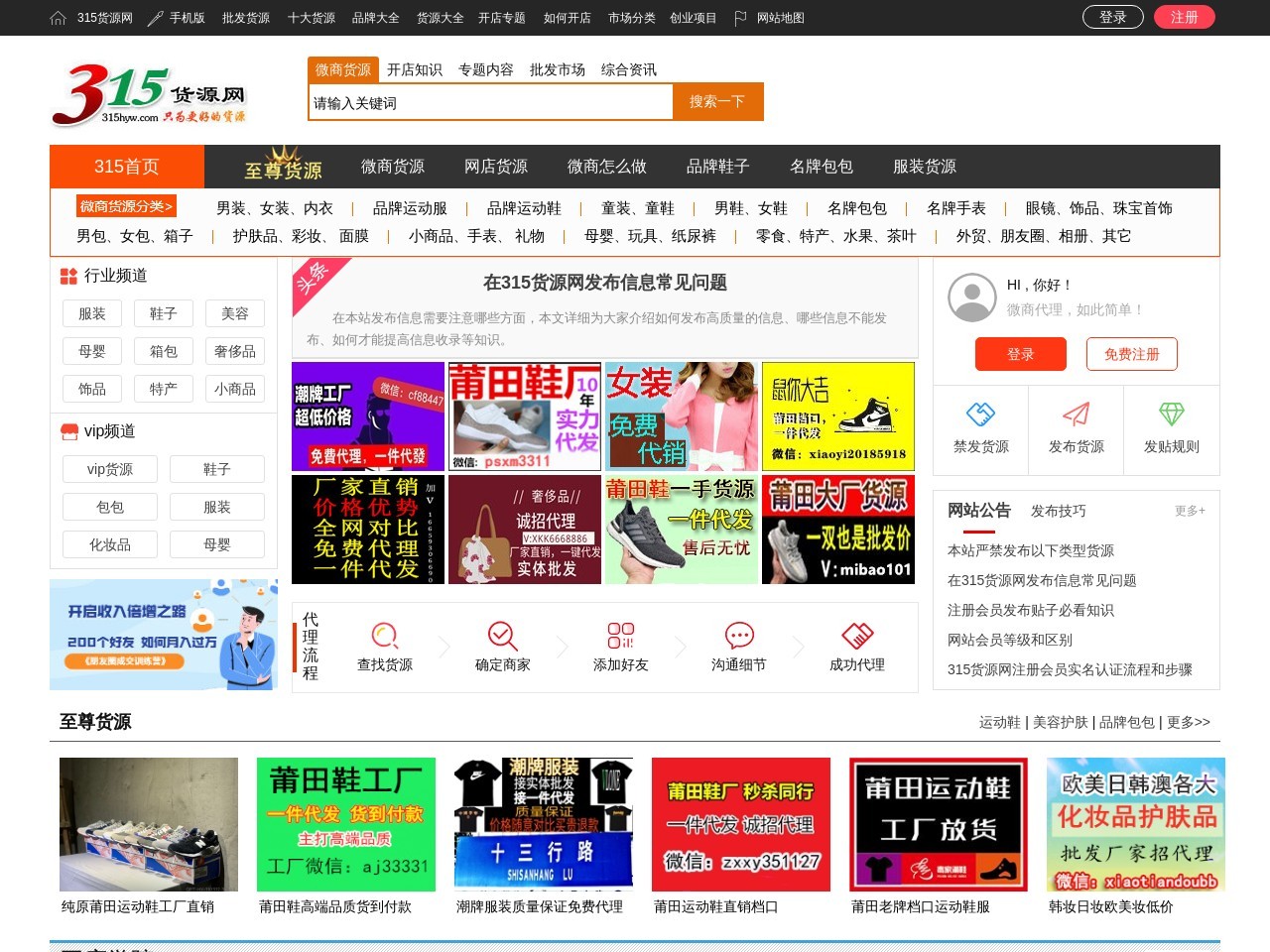Screen dimensions: 1270x952
Task: Open the 莆田大厂货源 ad banner
Action: 838,530
